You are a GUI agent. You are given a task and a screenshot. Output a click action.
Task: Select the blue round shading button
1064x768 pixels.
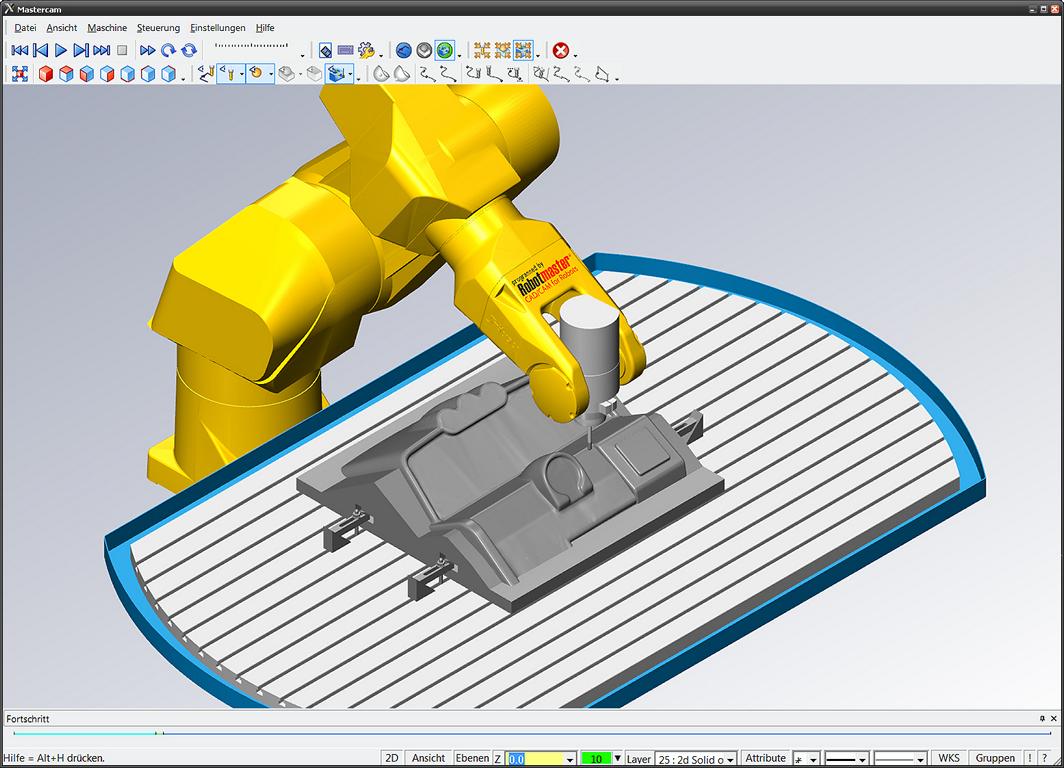click(x=404, y=50)
